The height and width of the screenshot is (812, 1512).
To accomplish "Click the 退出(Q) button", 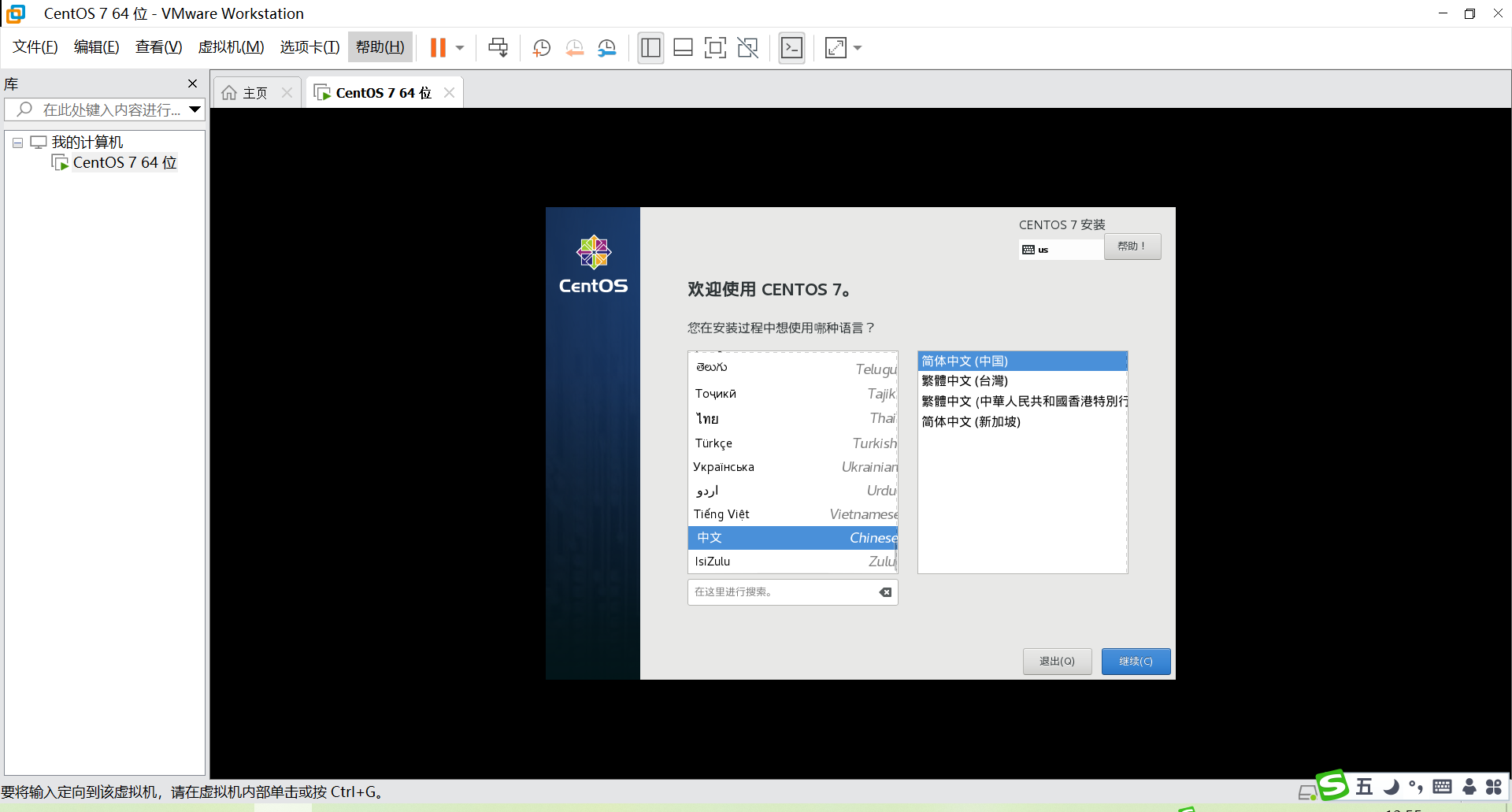I will click(1057, 662).
